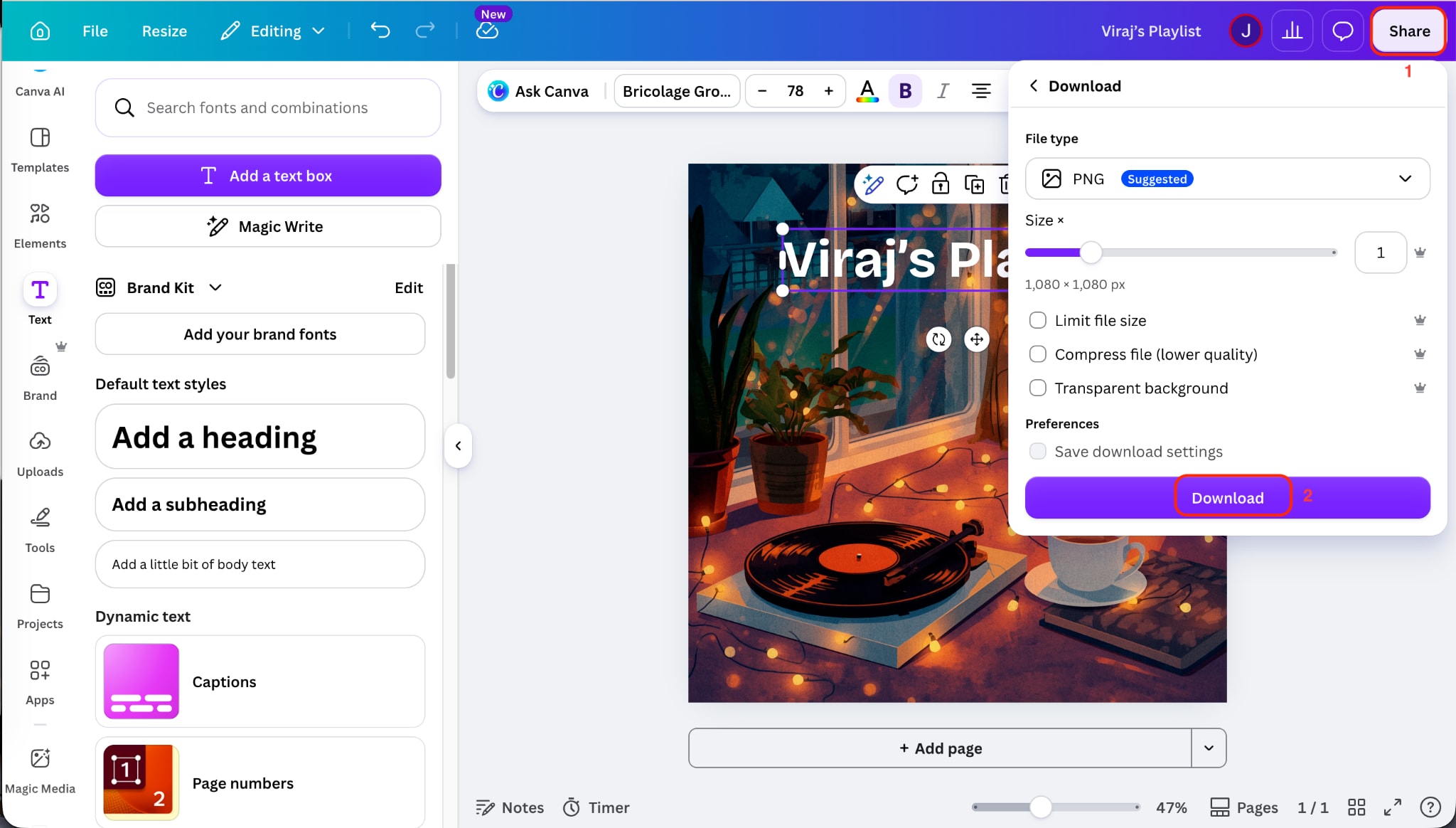1456x828 pixels.
Task: Open the J profile avatar
Action: coord(1246,31)
